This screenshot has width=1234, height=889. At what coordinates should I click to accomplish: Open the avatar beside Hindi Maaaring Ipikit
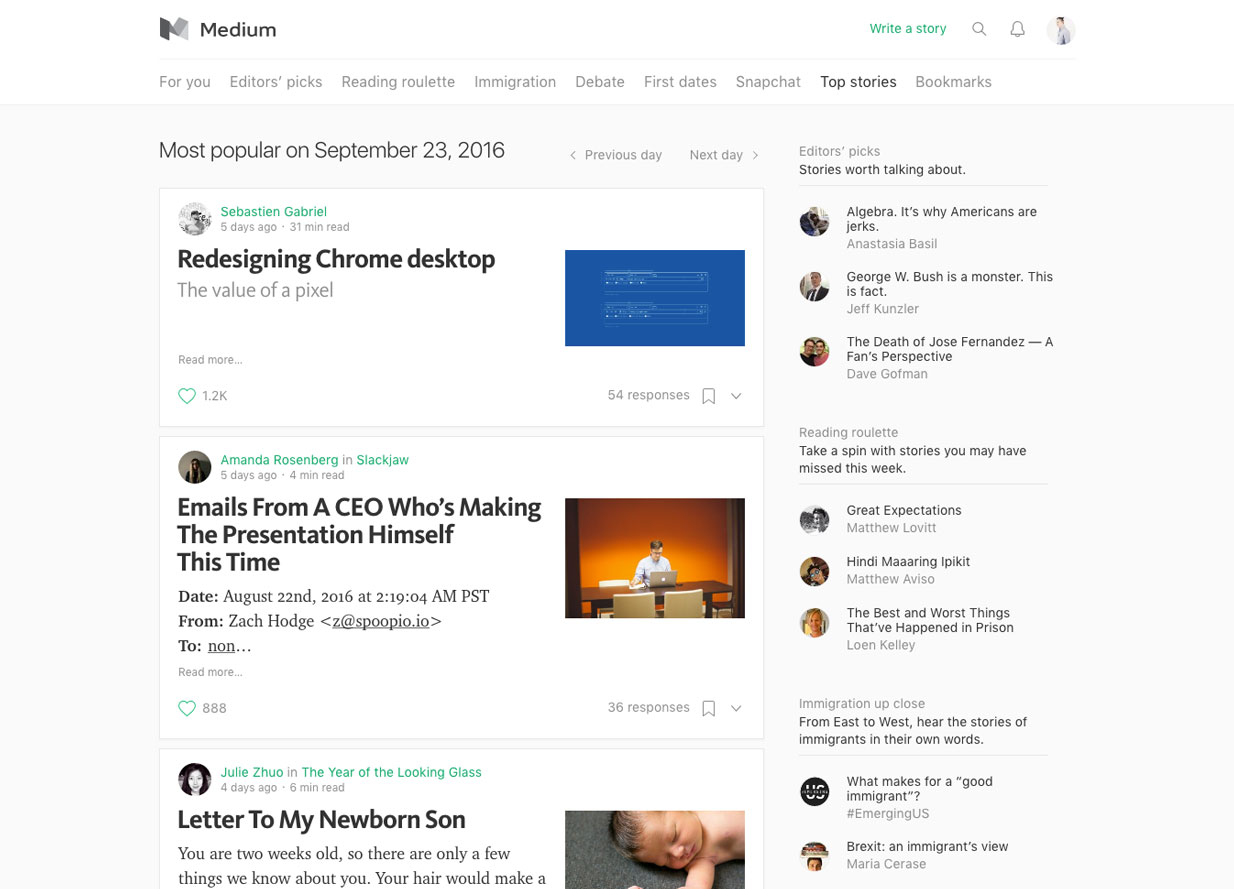[x=814, y=571]
